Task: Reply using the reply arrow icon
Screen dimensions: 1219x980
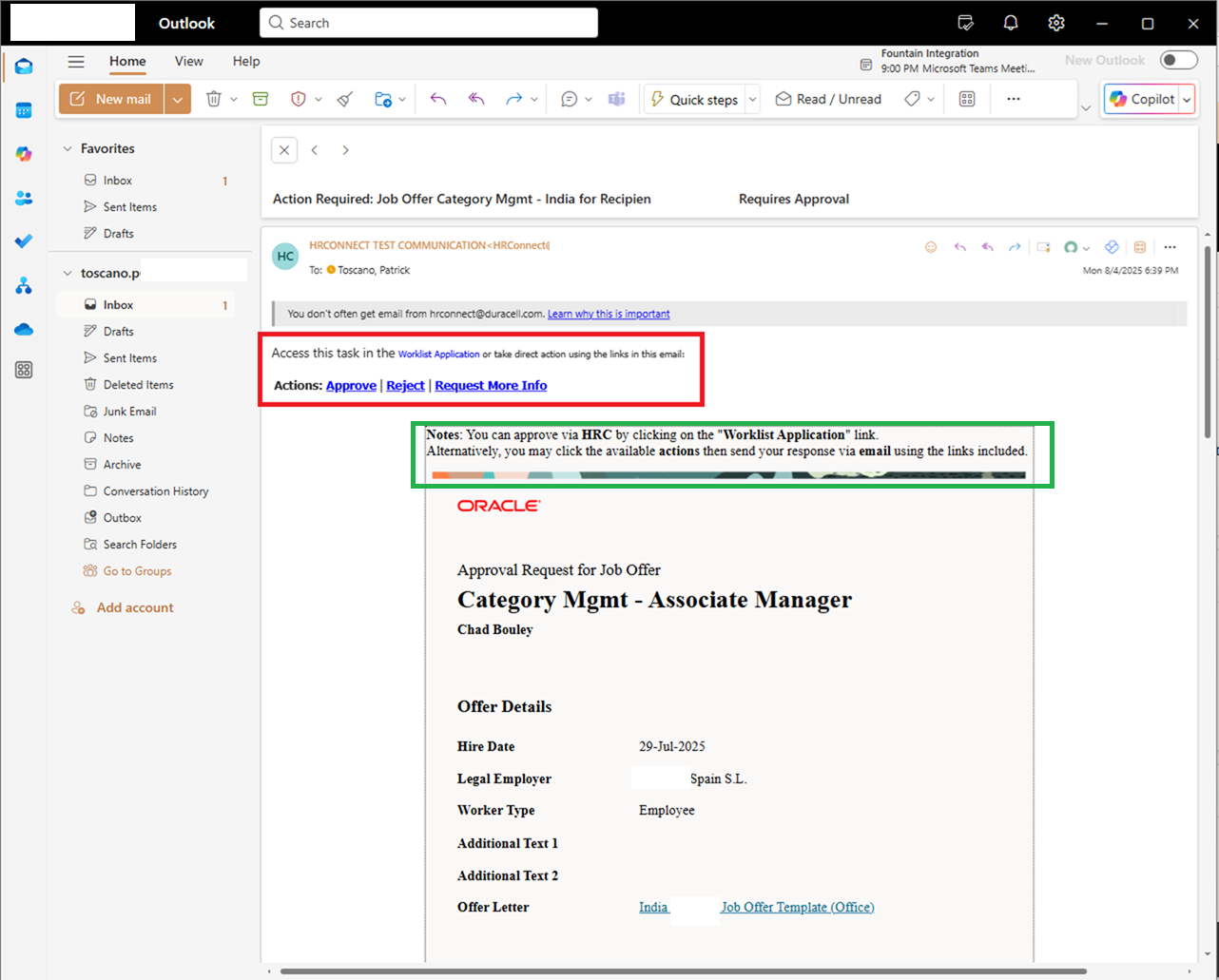Action: [437, 98]
